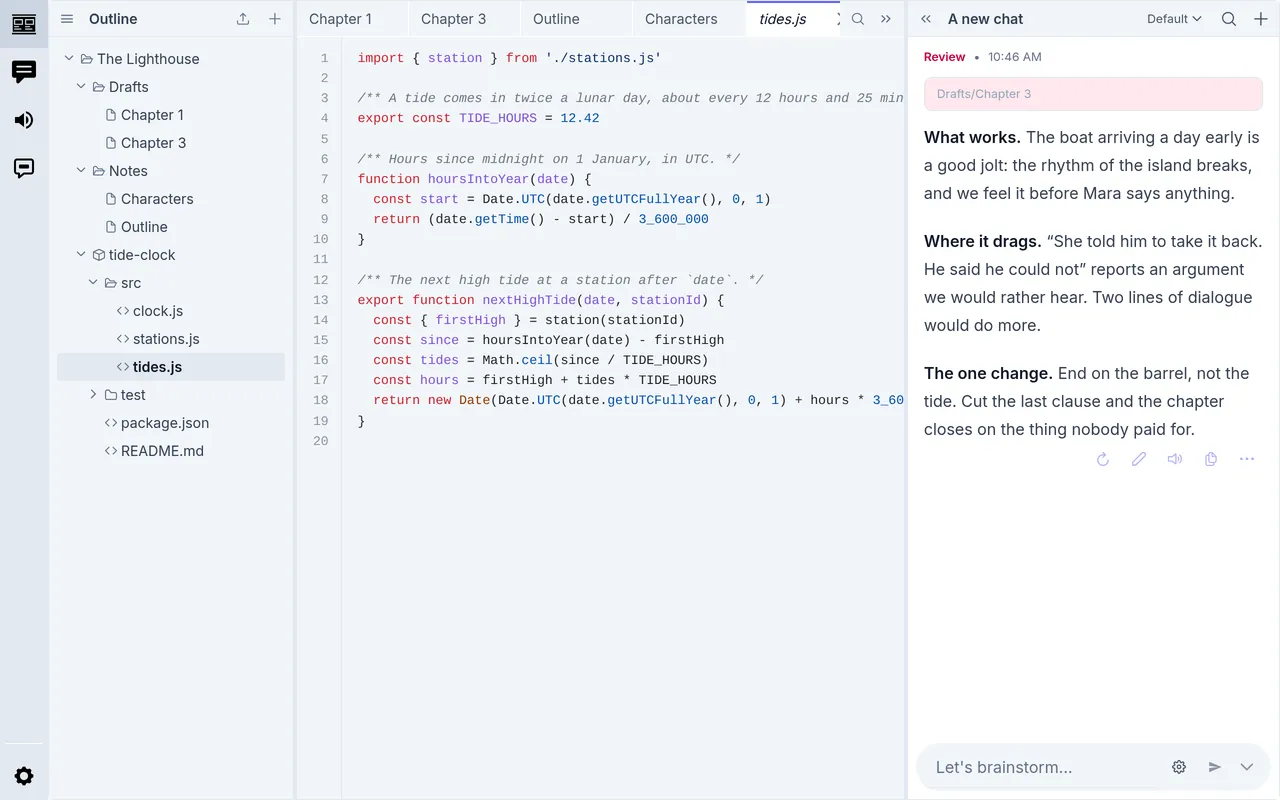Open the chat bubble icon in left rail
The image size is (1280, 800).
click(x=24, y=72)
